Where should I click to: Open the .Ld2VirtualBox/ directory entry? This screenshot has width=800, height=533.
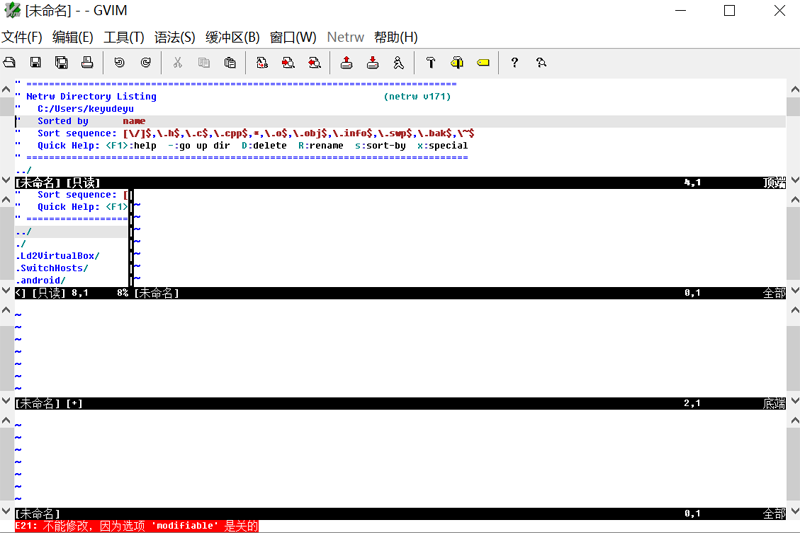tap(58, 256)
